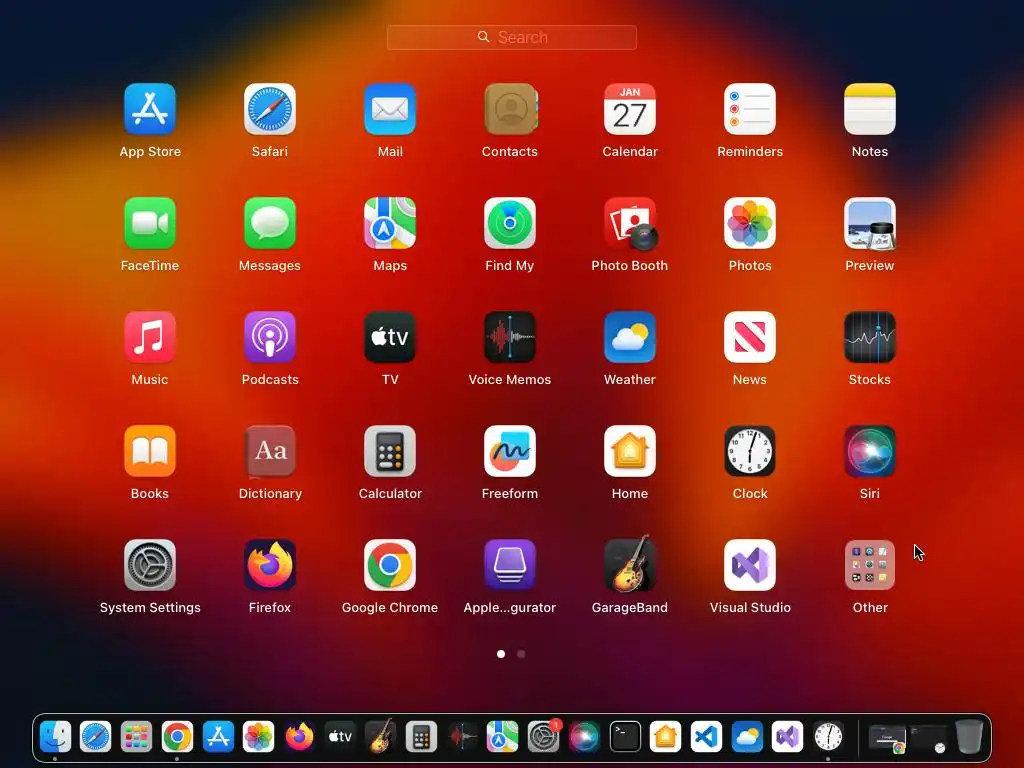Open Voice Memos waveform in Dock
Screen dimensions: 1024x768
tap(462, 737)
